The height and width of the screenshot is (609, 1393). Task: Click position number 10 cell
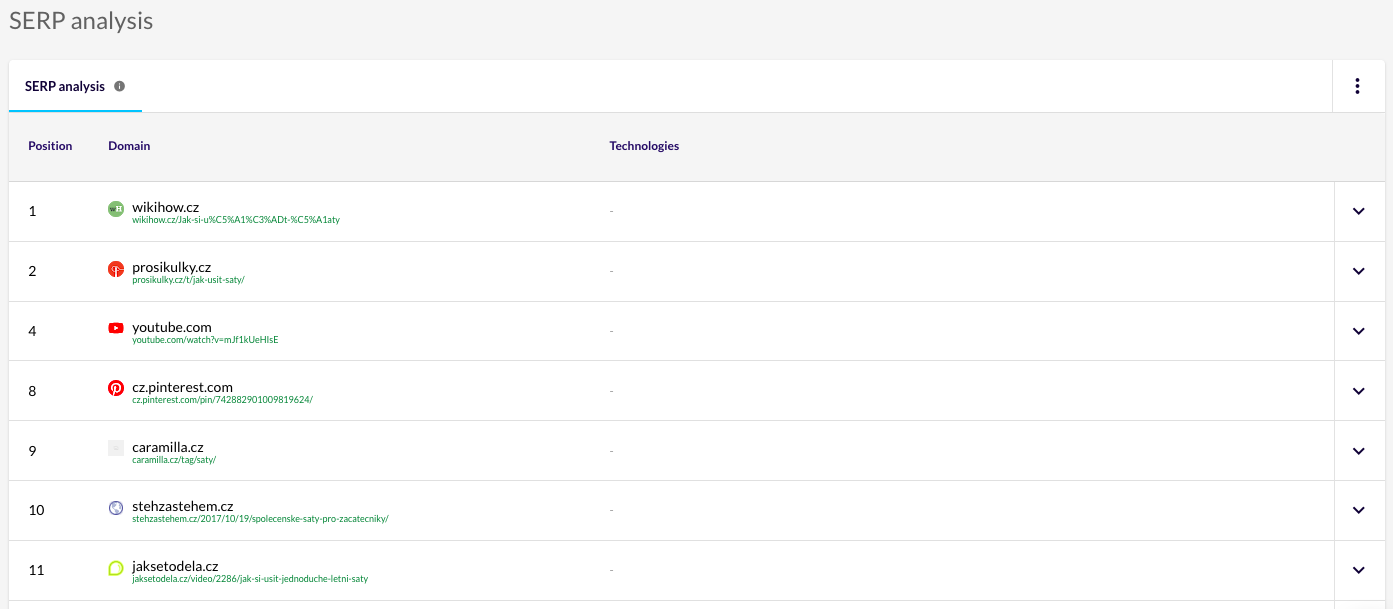point(36,510)
